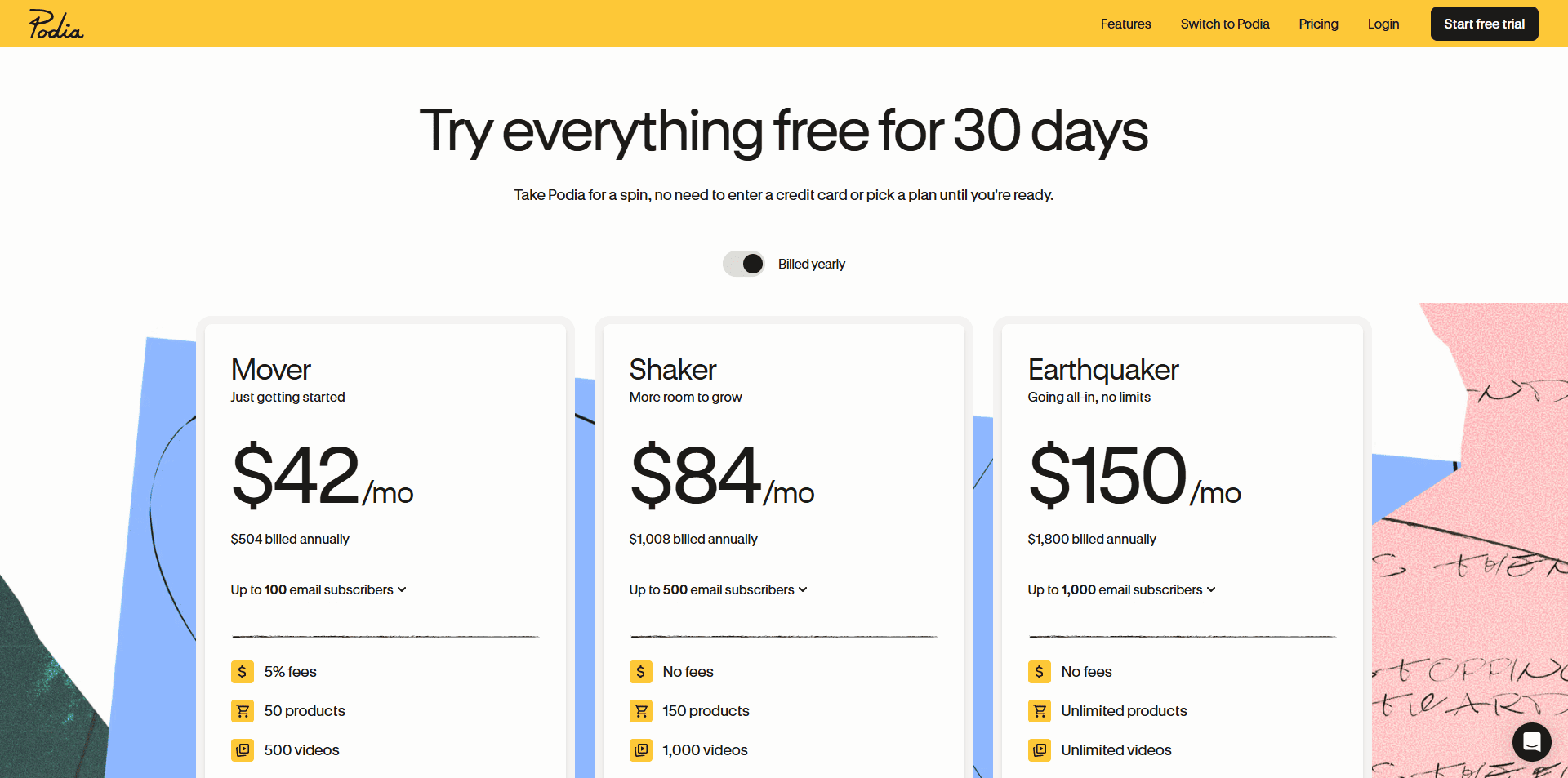Click the Billed yearly label
Image resolution: width=1568 pixels, height=778 pixels.
[x=812, y=265]
